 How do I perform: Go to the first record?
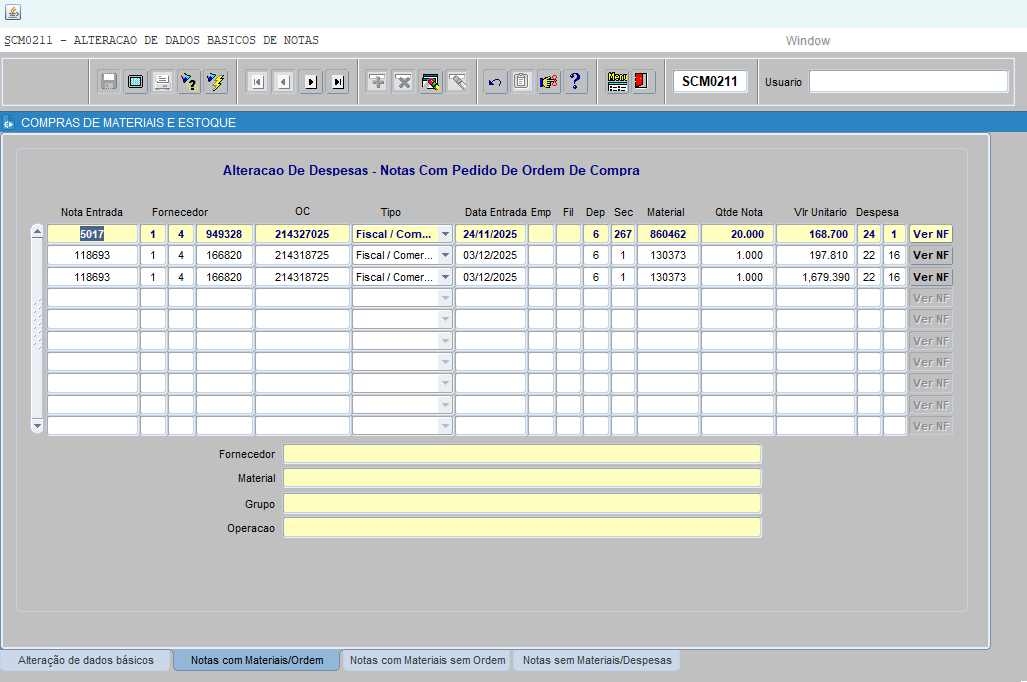(x=257, y=82)
